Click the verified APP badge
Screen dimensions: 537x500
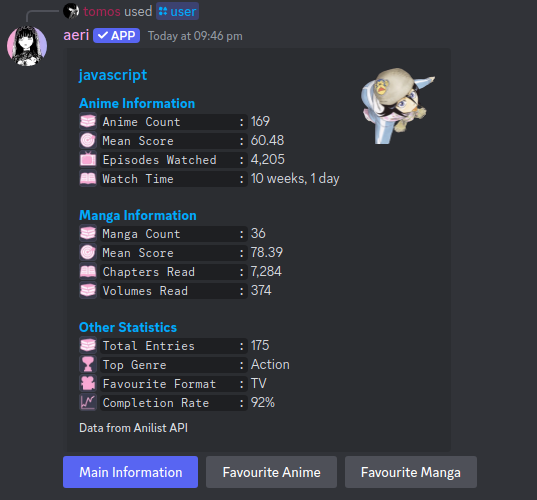point(116,36)
